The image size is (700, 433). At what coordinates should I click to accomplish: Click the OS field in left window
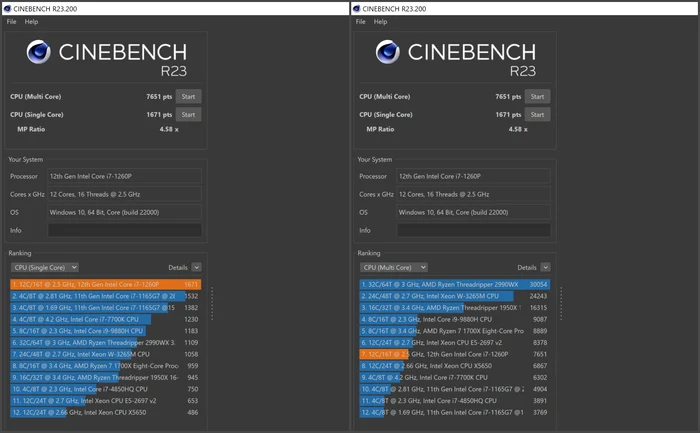pos(125,212)
